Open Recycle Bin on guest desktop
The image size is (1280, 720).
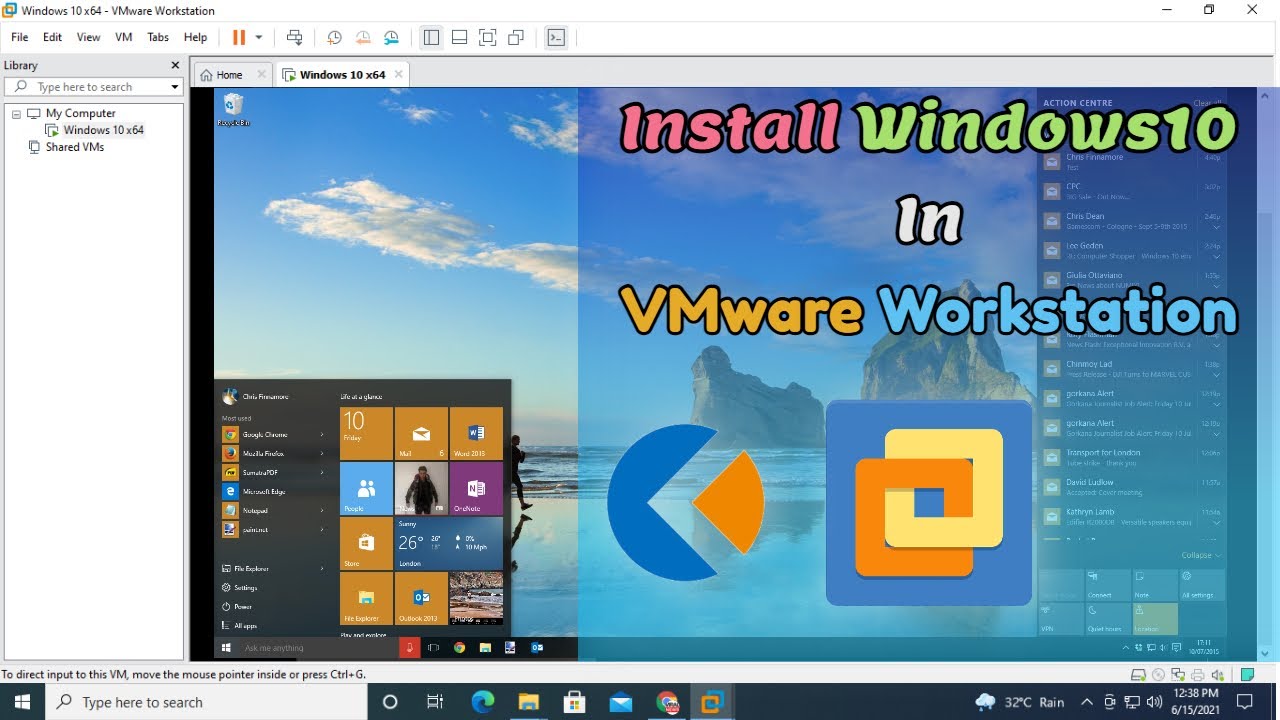233,109
